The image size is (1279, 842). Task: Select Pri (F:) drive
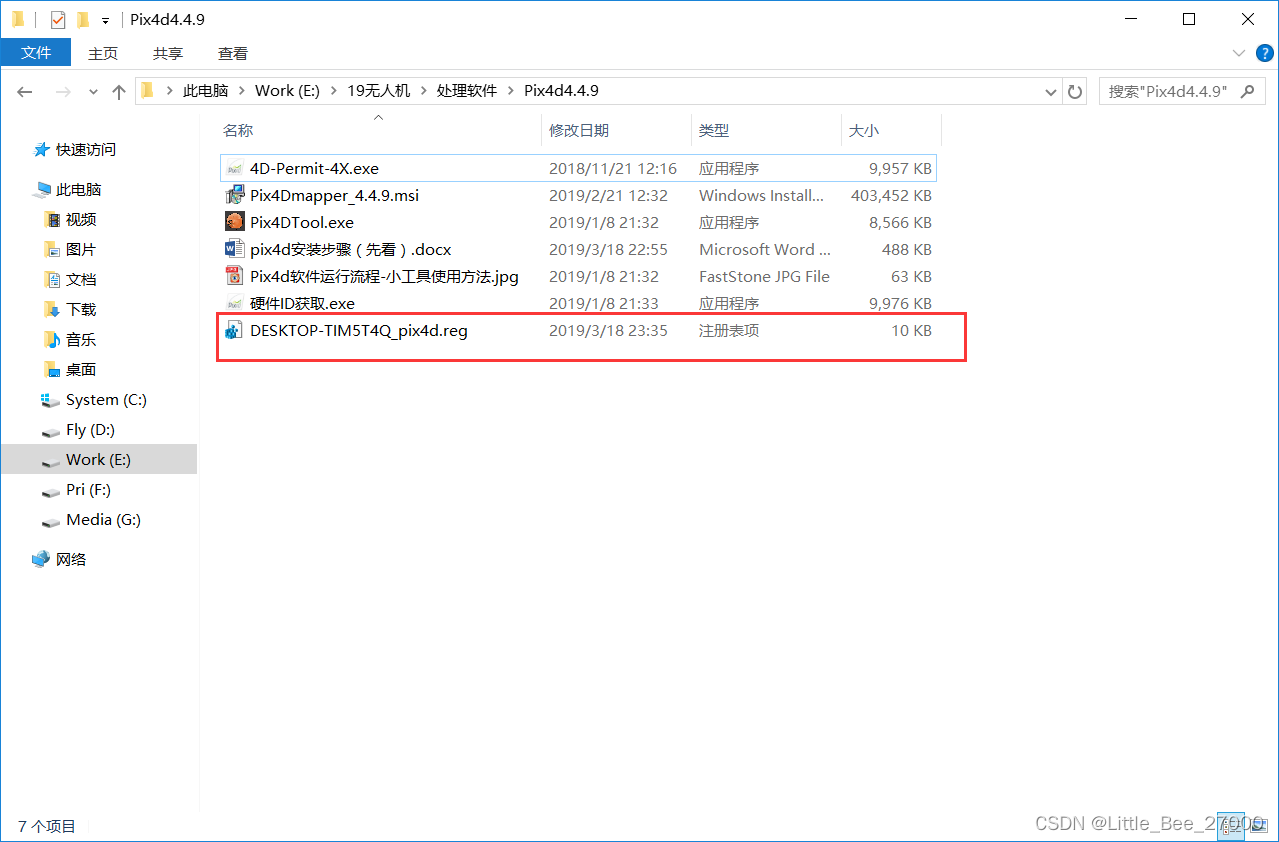[x=88, y=489]
